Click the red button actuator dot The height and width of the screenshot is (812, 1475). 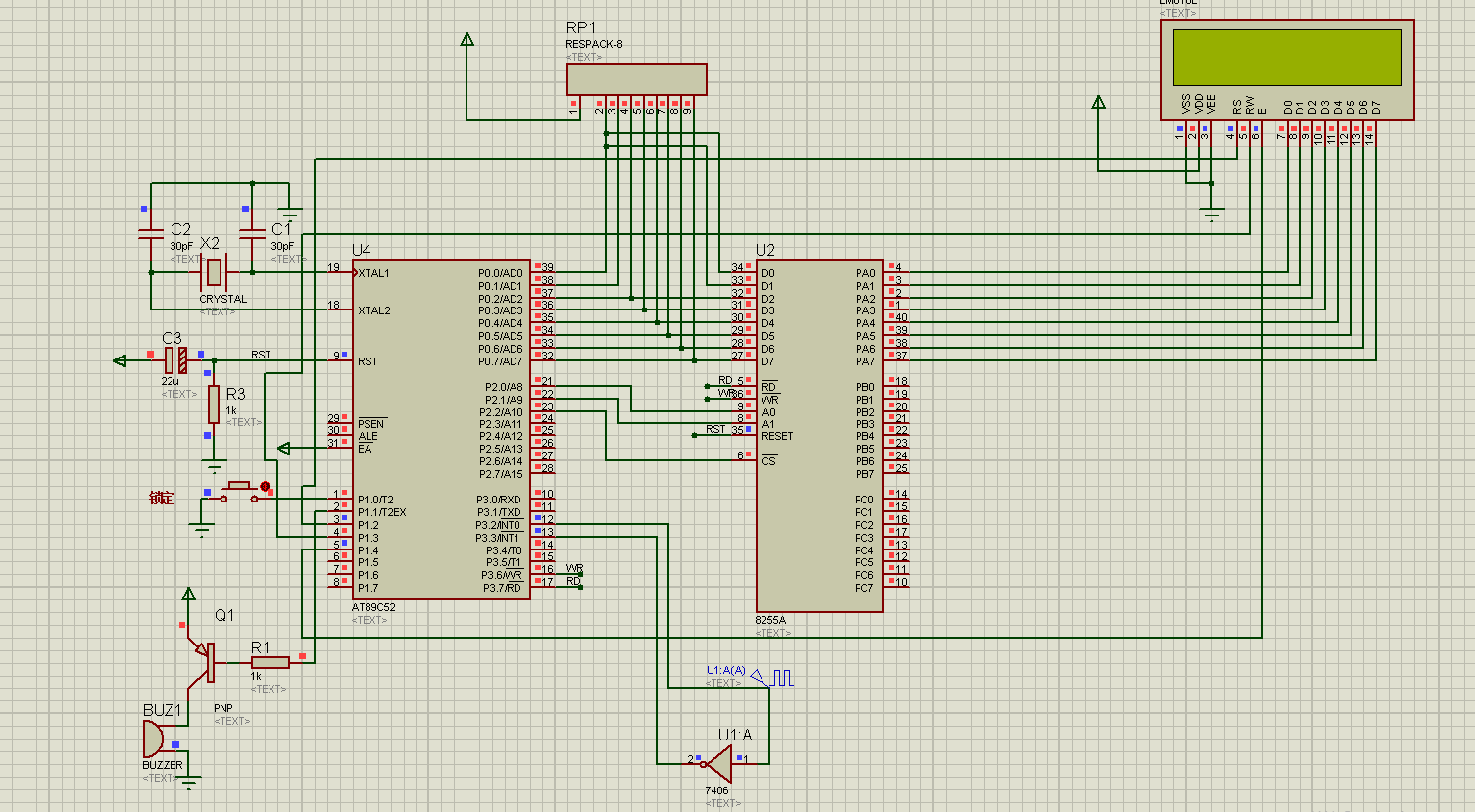[x=265, y=486]
